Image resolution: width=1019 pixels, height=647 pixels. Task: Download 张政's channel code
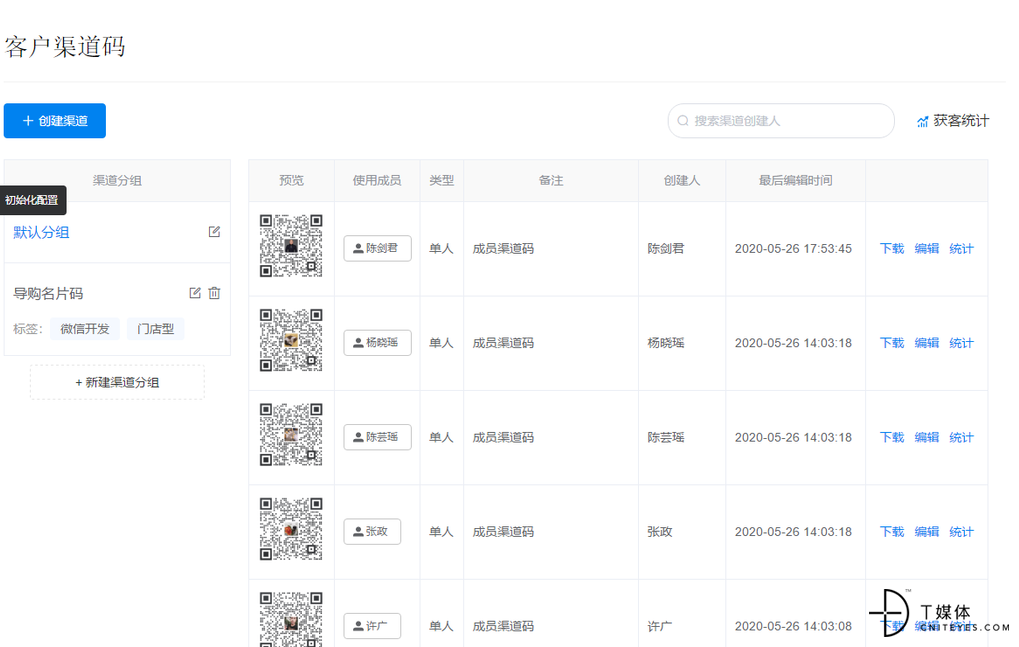(x=892, y=531)
